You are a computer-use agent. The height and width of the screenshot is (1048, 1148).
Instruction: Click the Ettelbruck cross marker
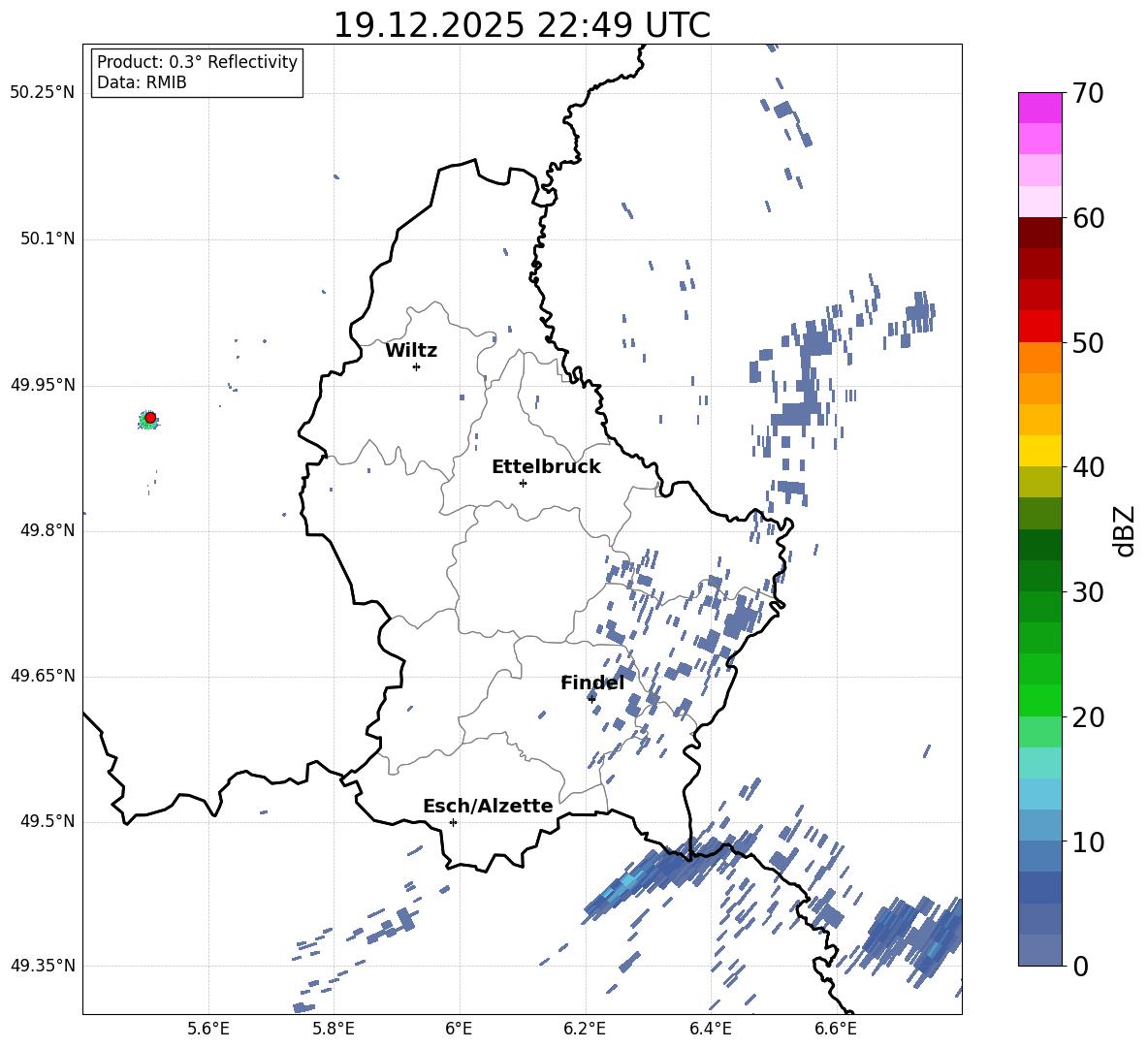523,483
